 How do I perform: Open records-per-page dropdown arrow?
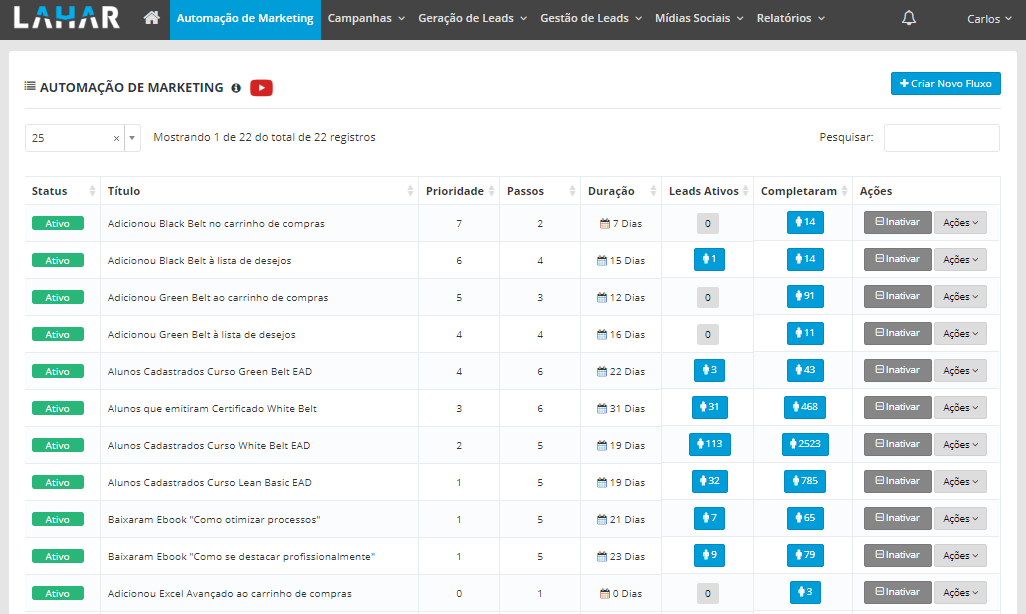132,138
